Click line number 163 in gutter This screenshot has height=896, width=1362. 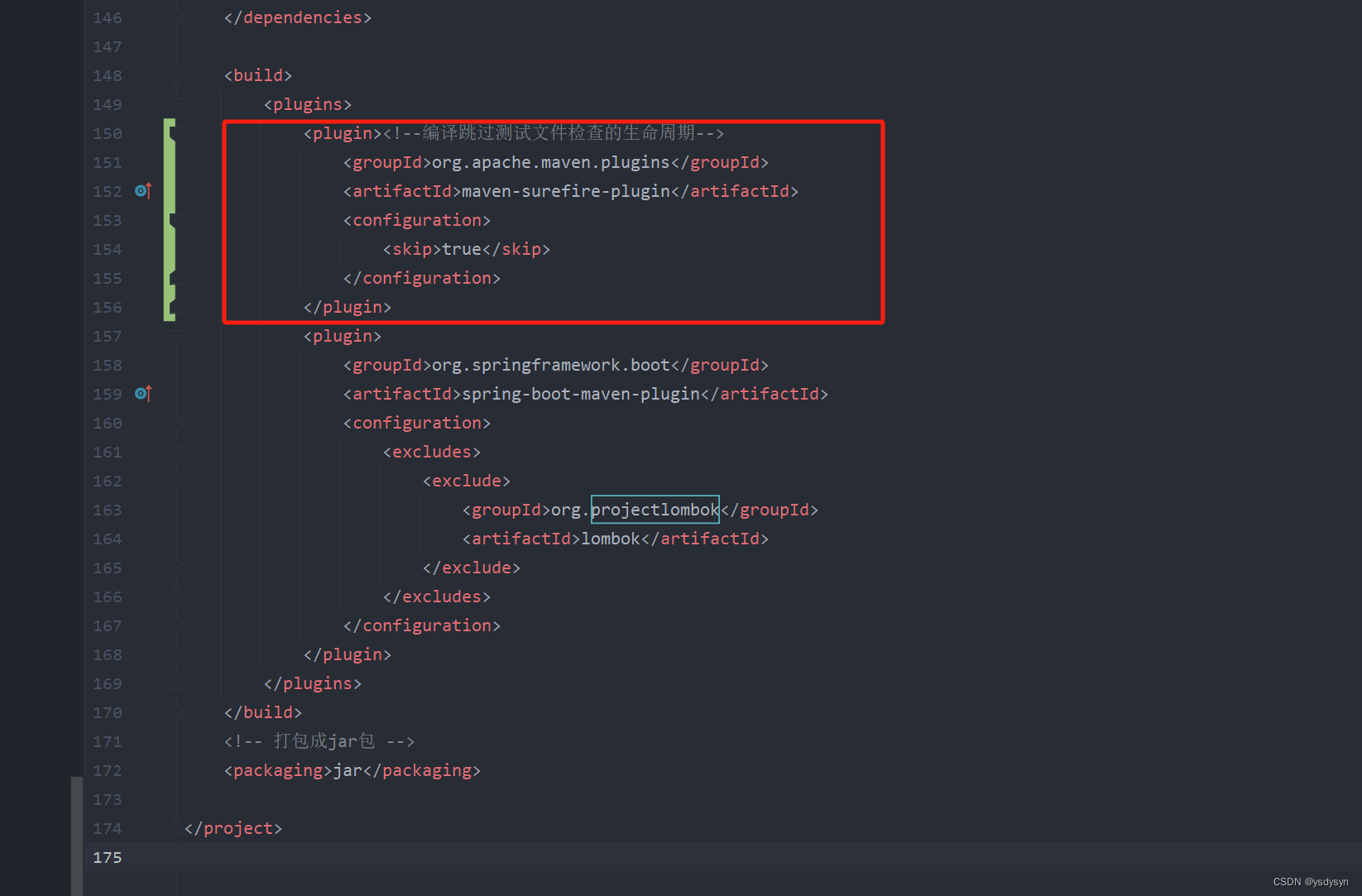[108, 510]
